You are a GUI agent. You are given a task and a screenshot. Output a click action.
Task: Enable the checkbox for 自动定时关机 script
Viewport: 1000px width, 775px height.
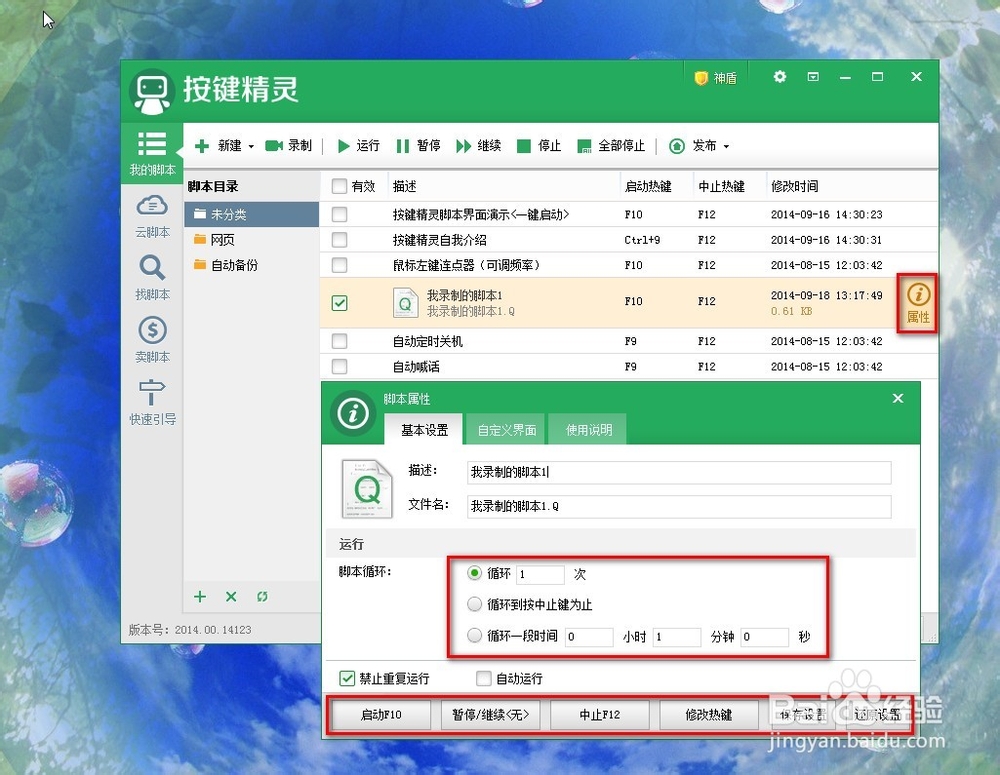[x=338, y=341]
